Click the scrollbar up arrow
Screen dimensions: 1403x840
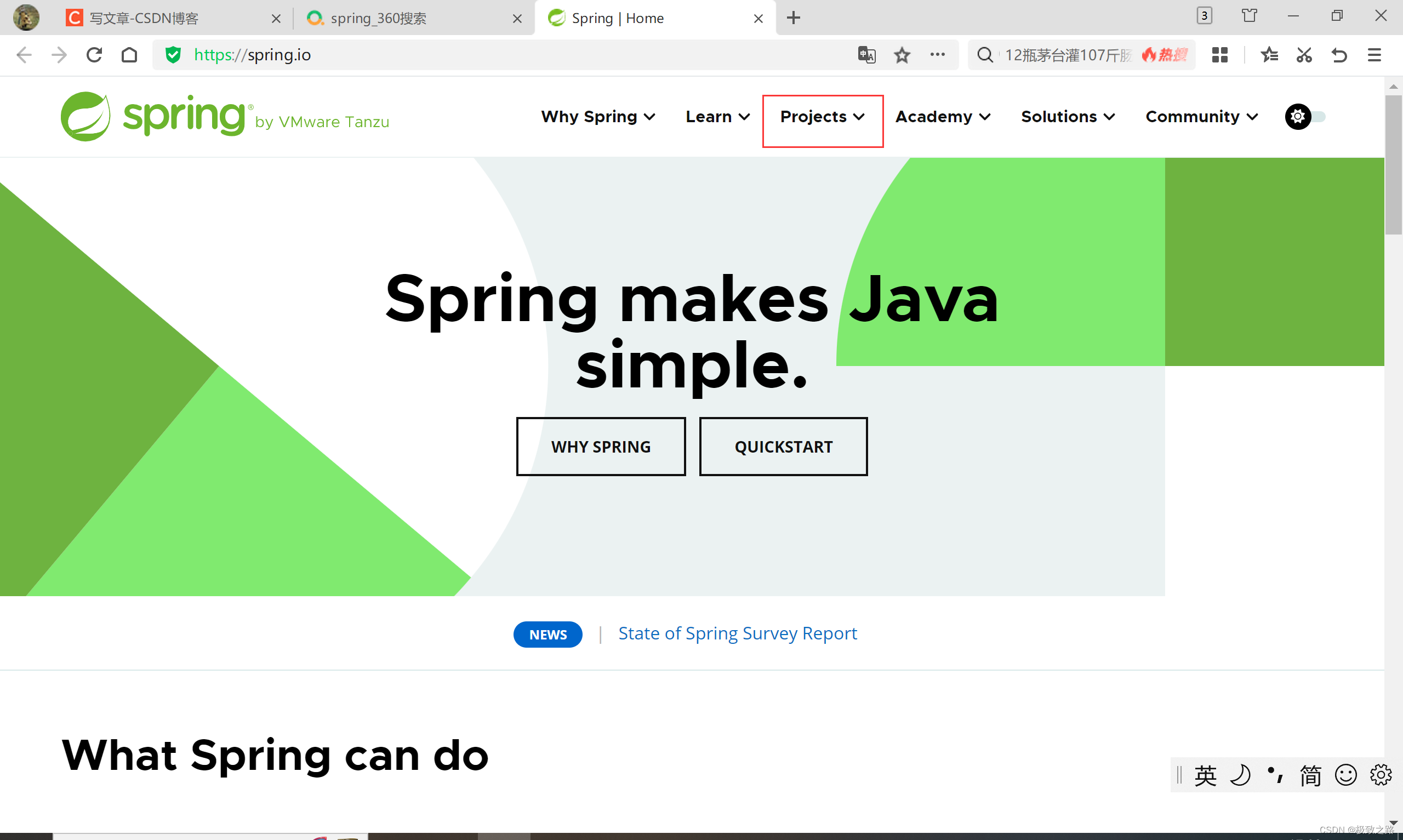1393,86
